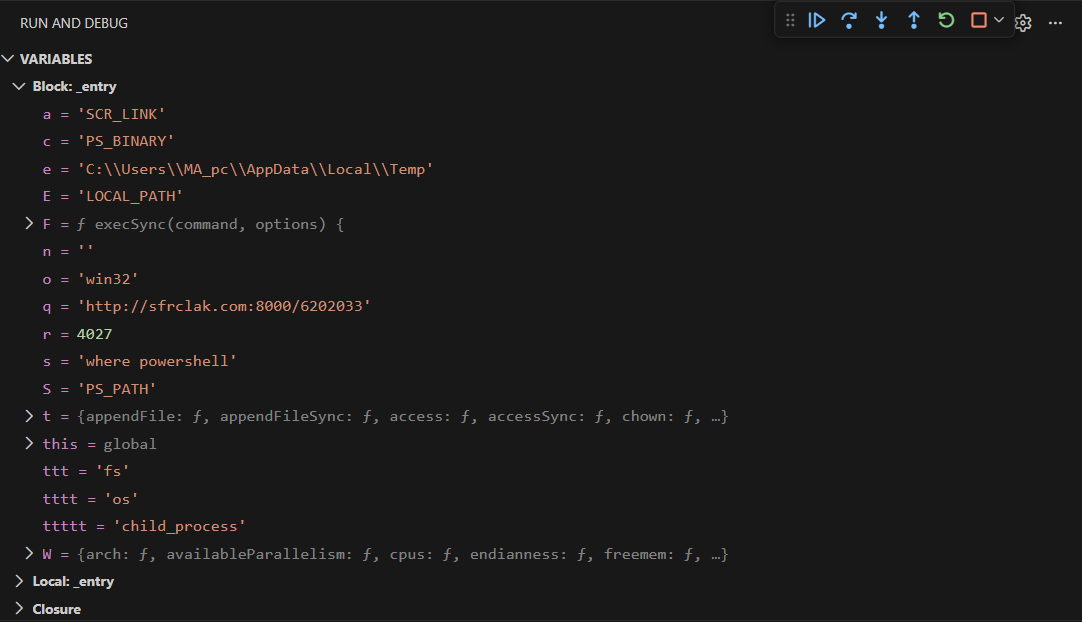Expand the W variable object
This screenshot has width=1082, height=622.
pos(29,554)
